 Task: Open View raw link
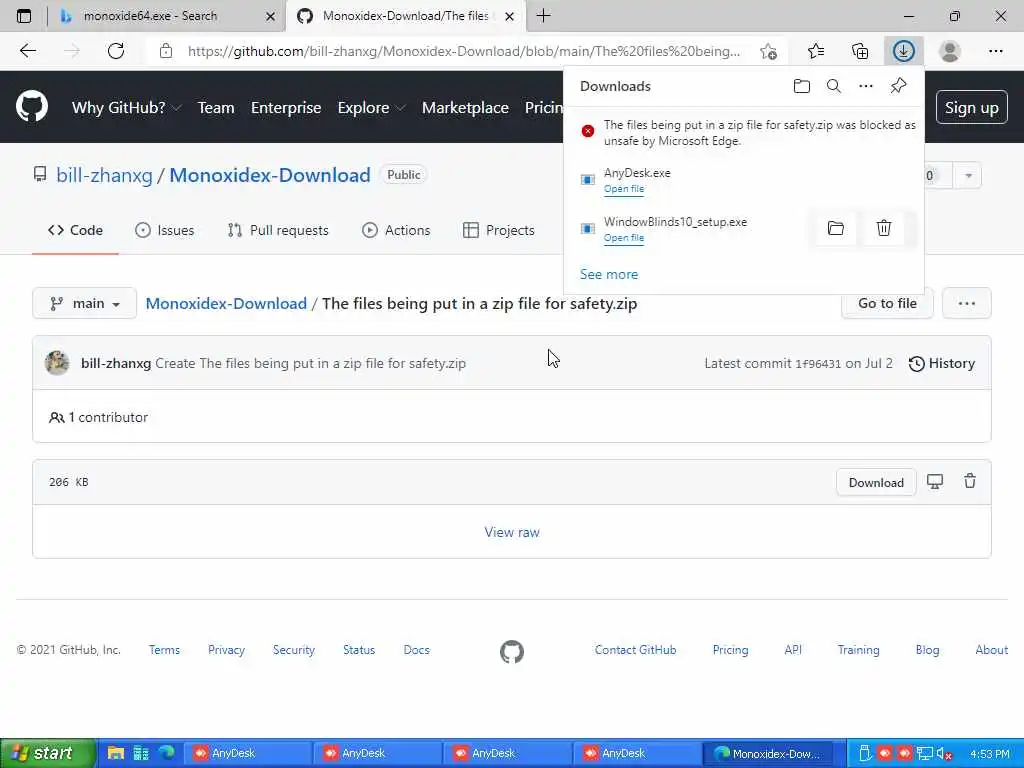(512, 532)
